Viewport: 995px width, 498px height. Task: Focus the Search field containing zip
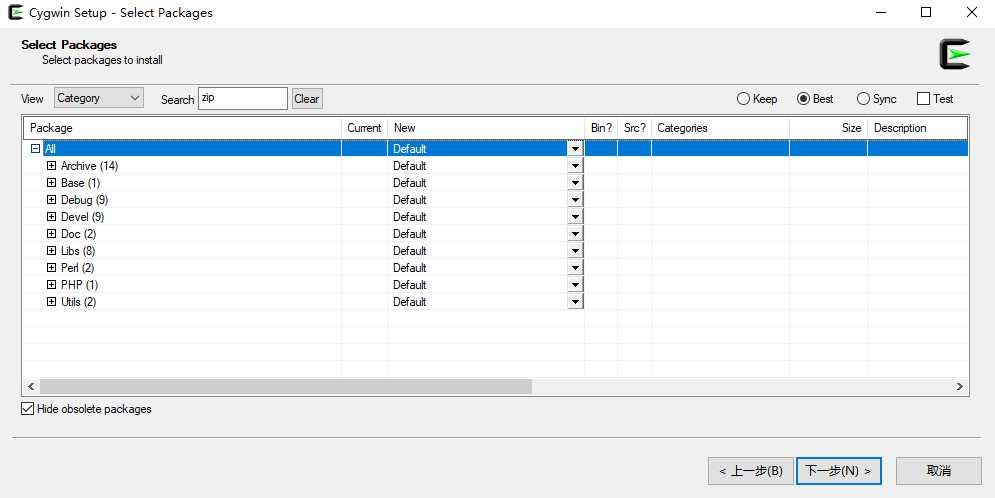click(x=243, y=98)
